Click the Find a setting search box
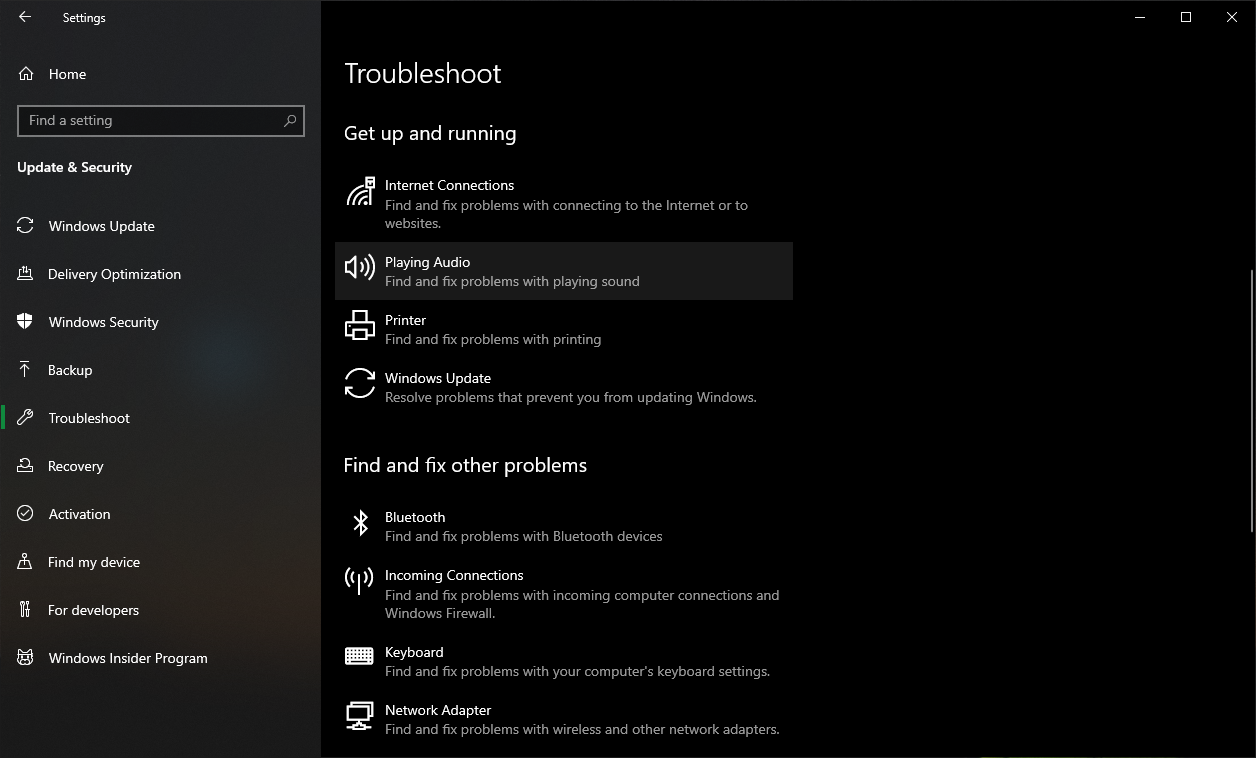 tap(150, 121)
